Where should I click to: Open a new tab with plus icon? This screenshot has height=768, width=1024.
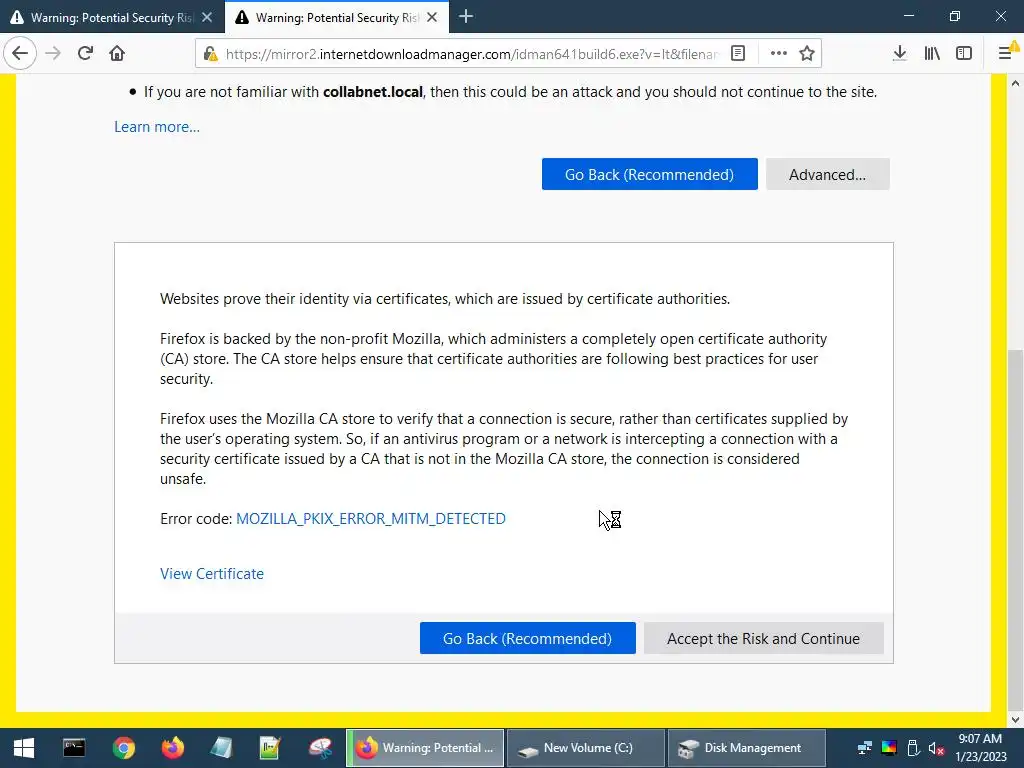[466, 17]
